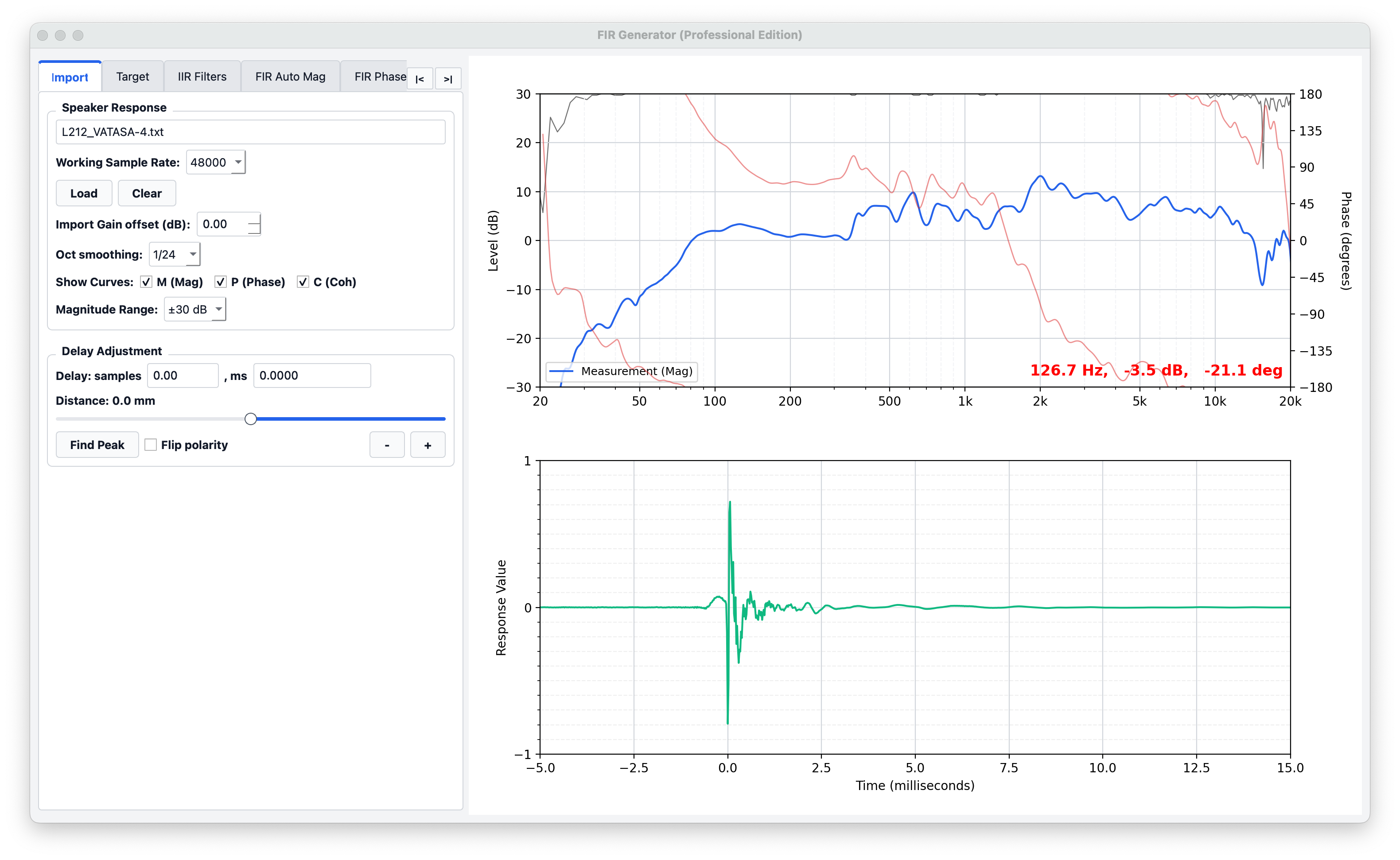Open the Oct smoothing dropdown
The image size is (1400, 860).
coord(174,254)
